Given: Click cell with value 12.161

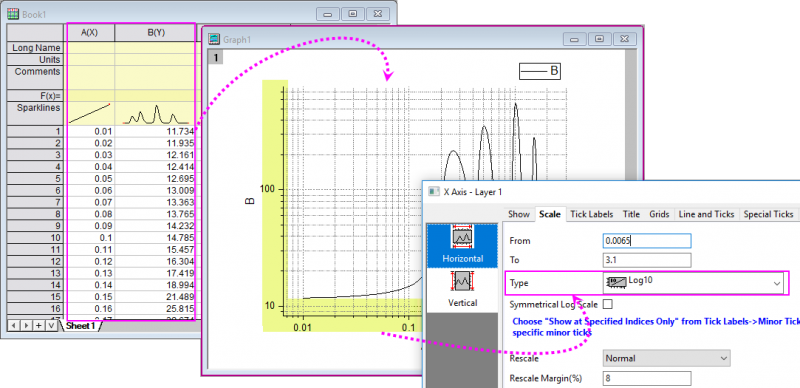Looking at the screenshot, I should click(155, 155).
